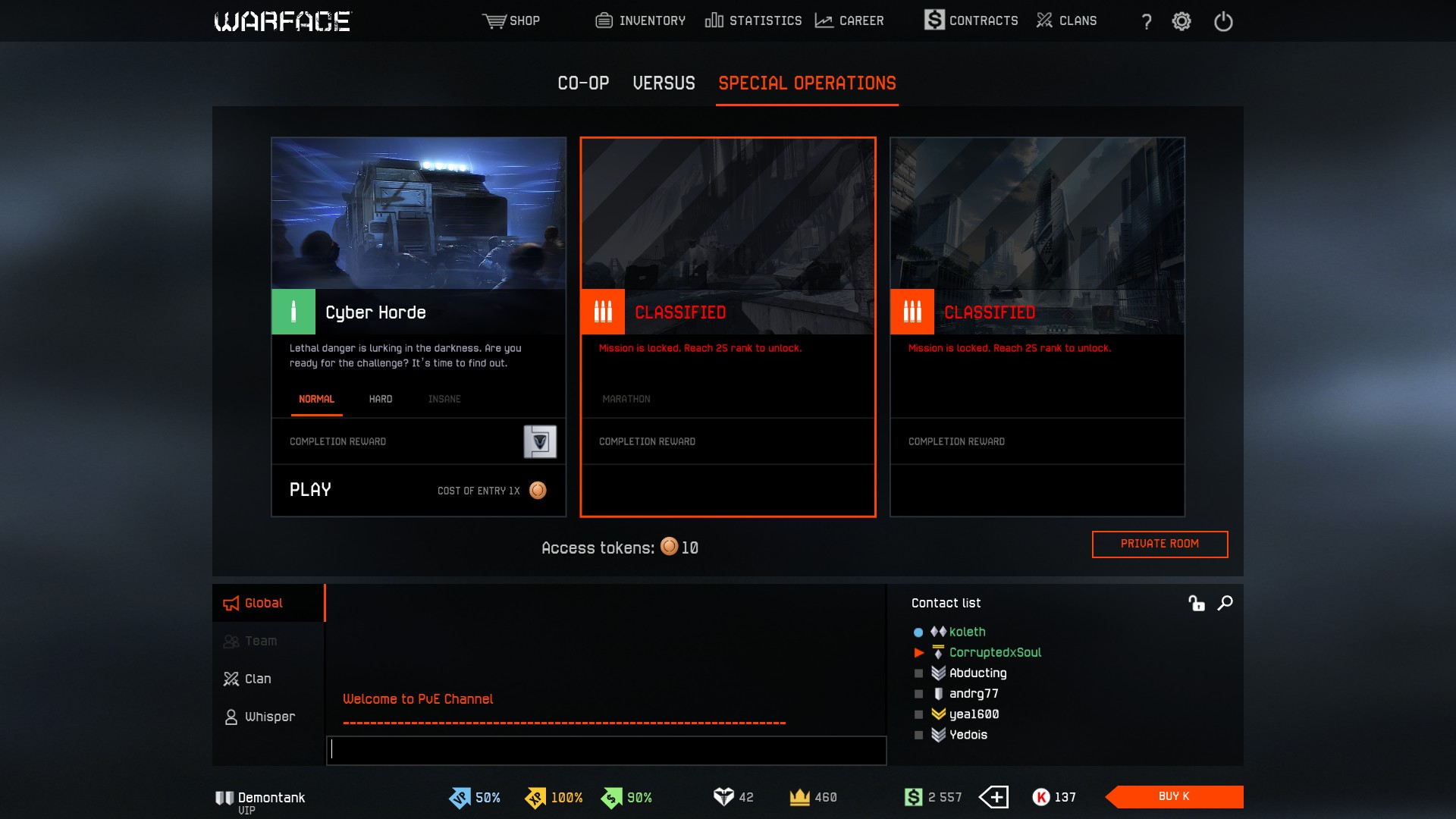Select INSANE difficulty option
1456x819 pixels.
tap(444, 399)
